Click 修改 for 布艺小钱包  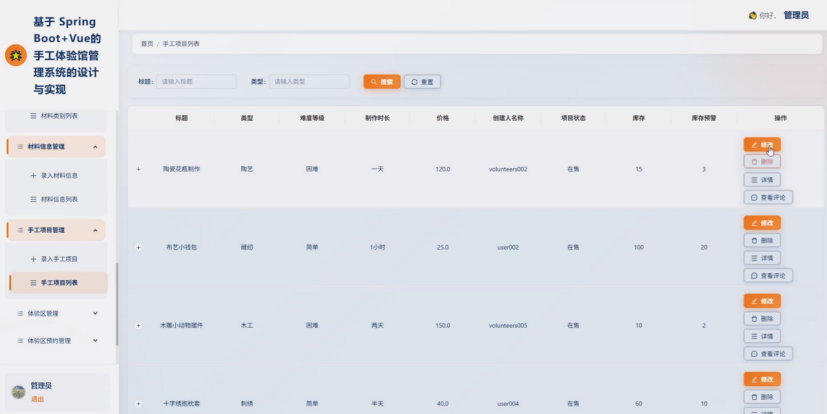[762, 223]
